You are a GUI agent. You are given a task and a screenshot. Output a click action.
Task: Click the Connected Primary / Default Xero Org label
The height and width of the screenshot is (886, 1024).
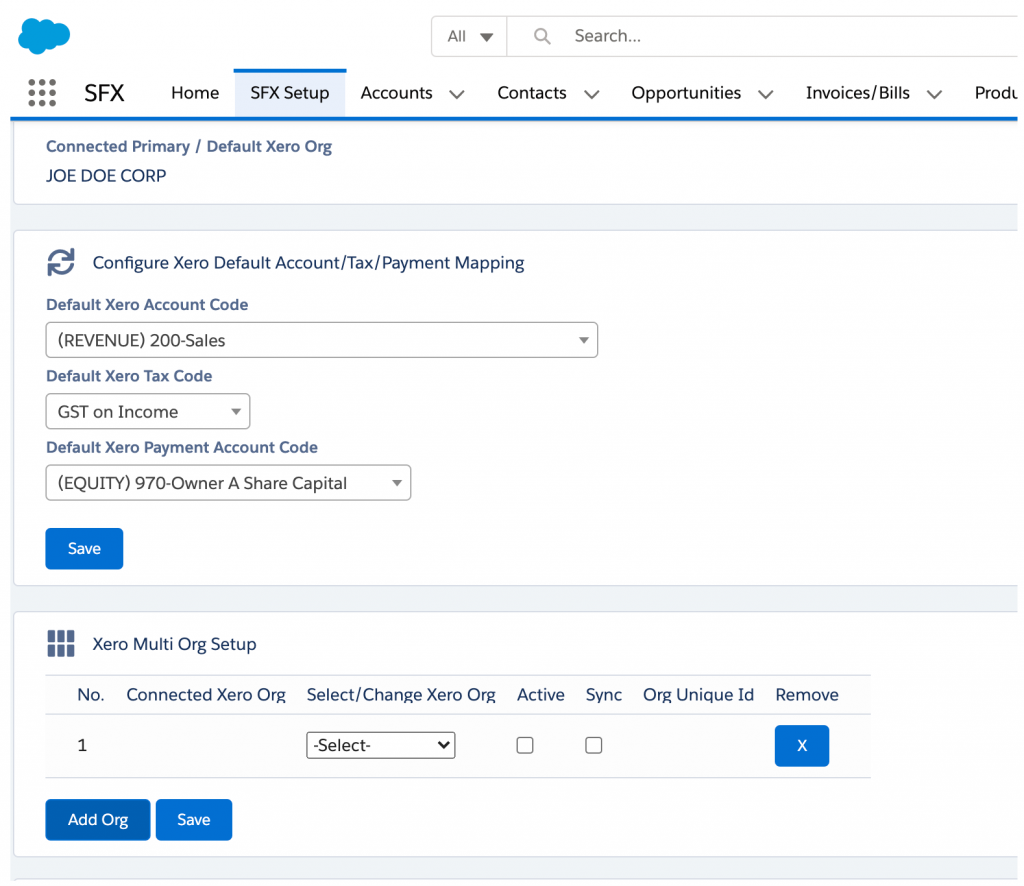(x=189, y=146)
